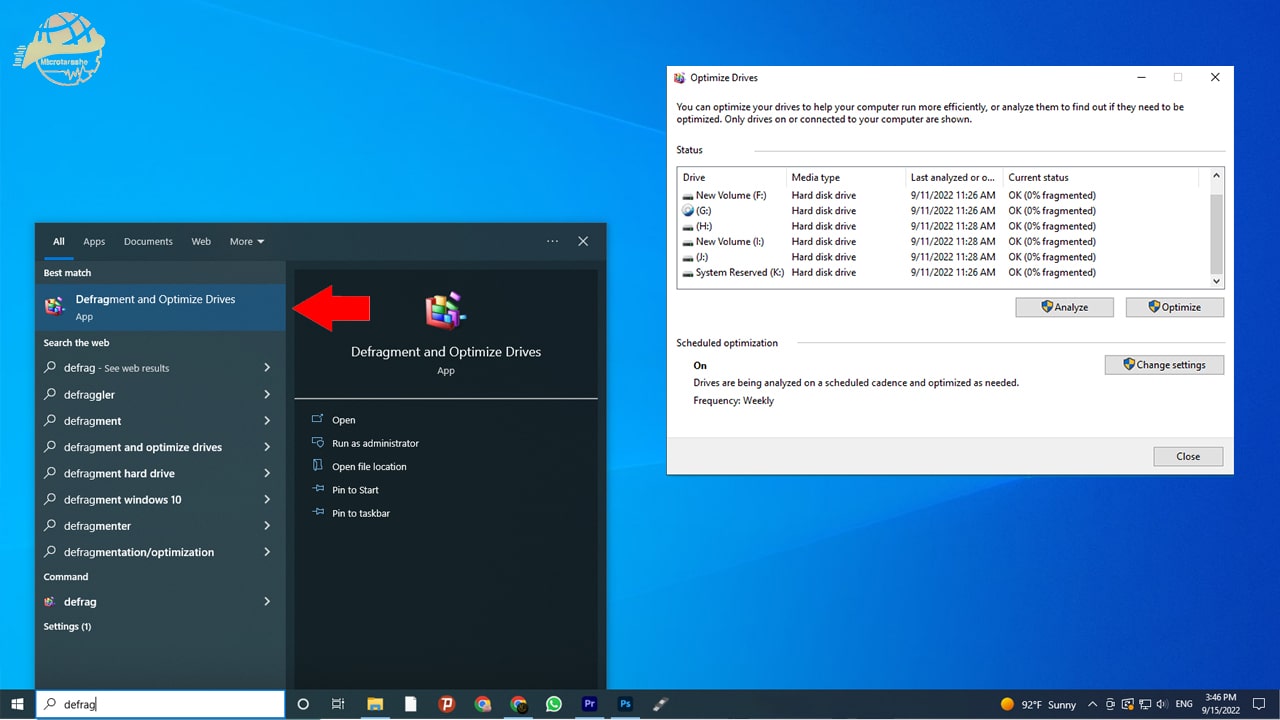Image resolution: width=1280 pixels, height=720 pixels.
Task: Open WhatsApp from taskbar
Action: point(554,704)
